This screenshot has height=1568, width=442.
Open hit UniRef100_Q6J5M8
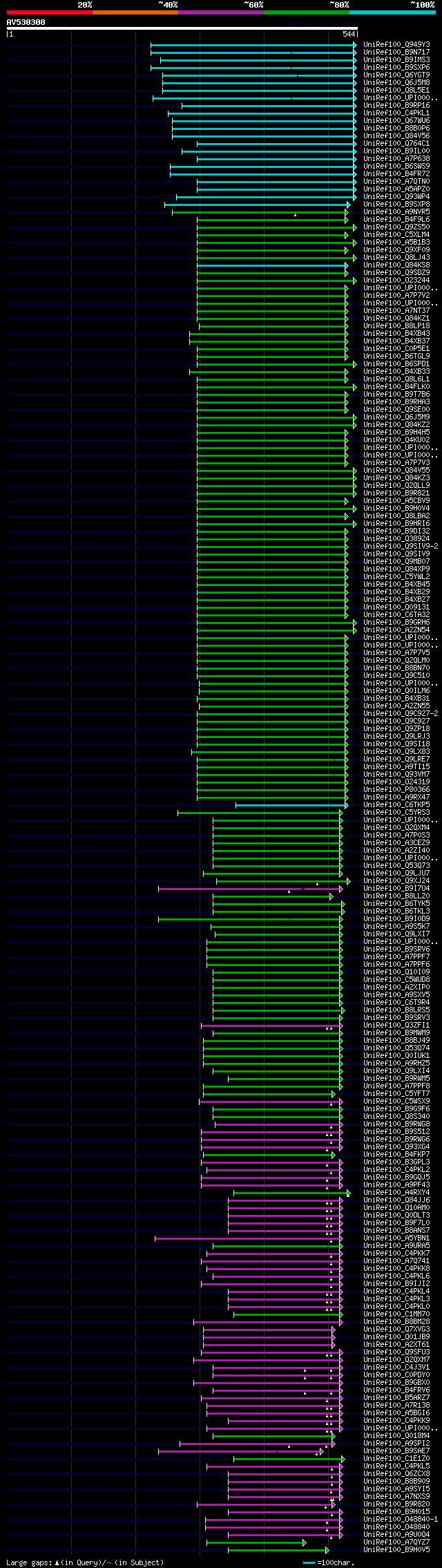tap(396, 82)
